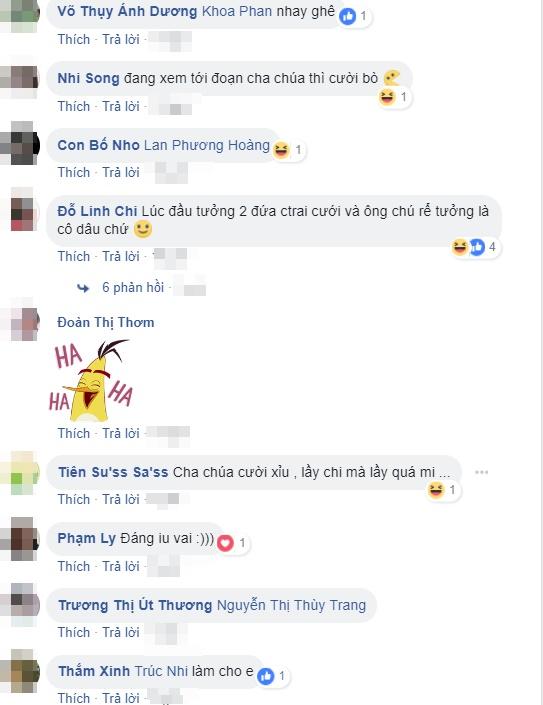Click Trả lời under Trương Thị Út Thương's comment
Image resolution: width=543 pixels, height=705 pixels.
121,632
